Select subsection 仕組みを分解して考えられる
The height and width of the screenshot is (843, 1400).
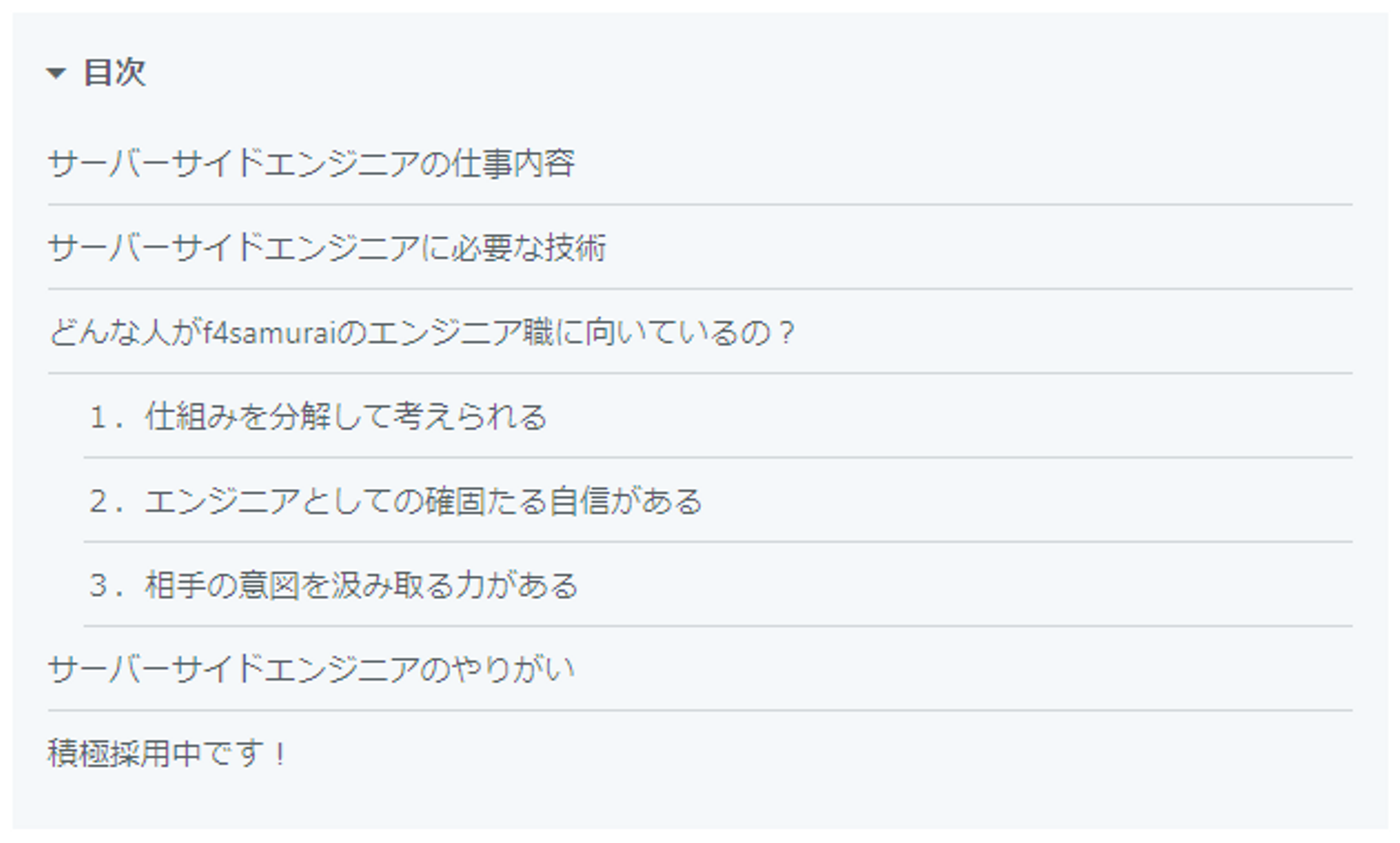345,417
